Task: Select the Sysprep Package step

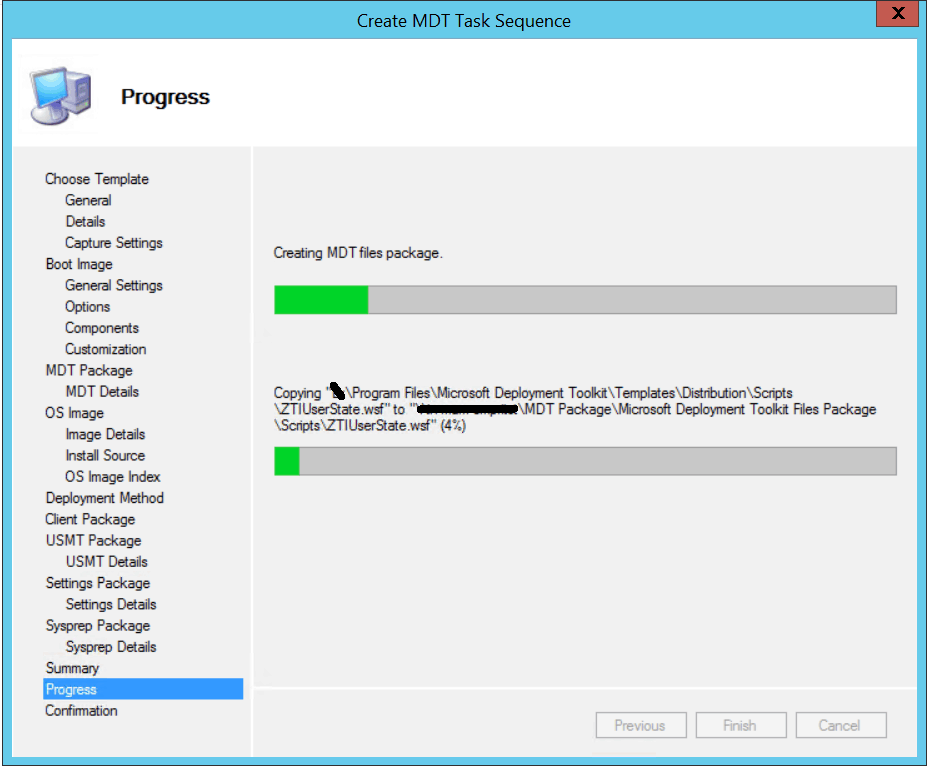Action: click(x=98, y=626)
